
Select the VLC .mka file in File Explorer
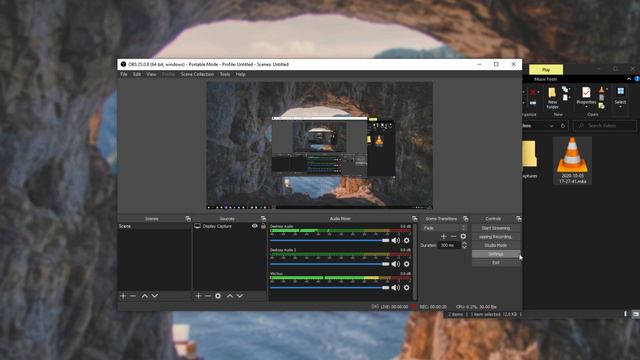click(x=572, y=160)
